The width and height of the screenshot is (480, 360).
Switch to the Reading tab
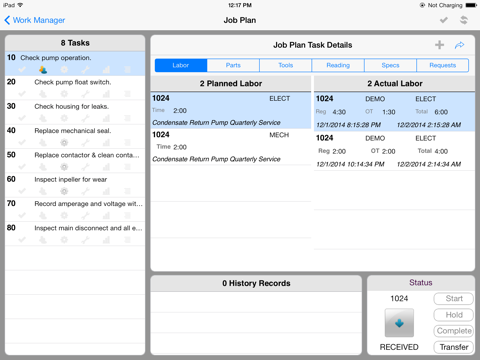[338, 65]
